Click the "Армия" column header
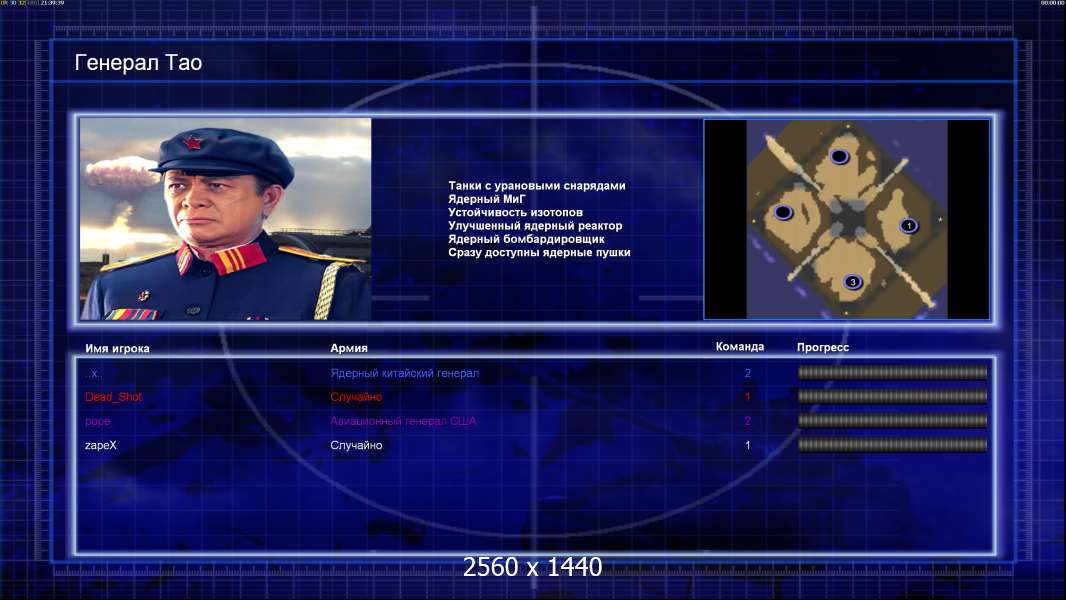This screenshot has height=600, width=1066. (349, 348)
